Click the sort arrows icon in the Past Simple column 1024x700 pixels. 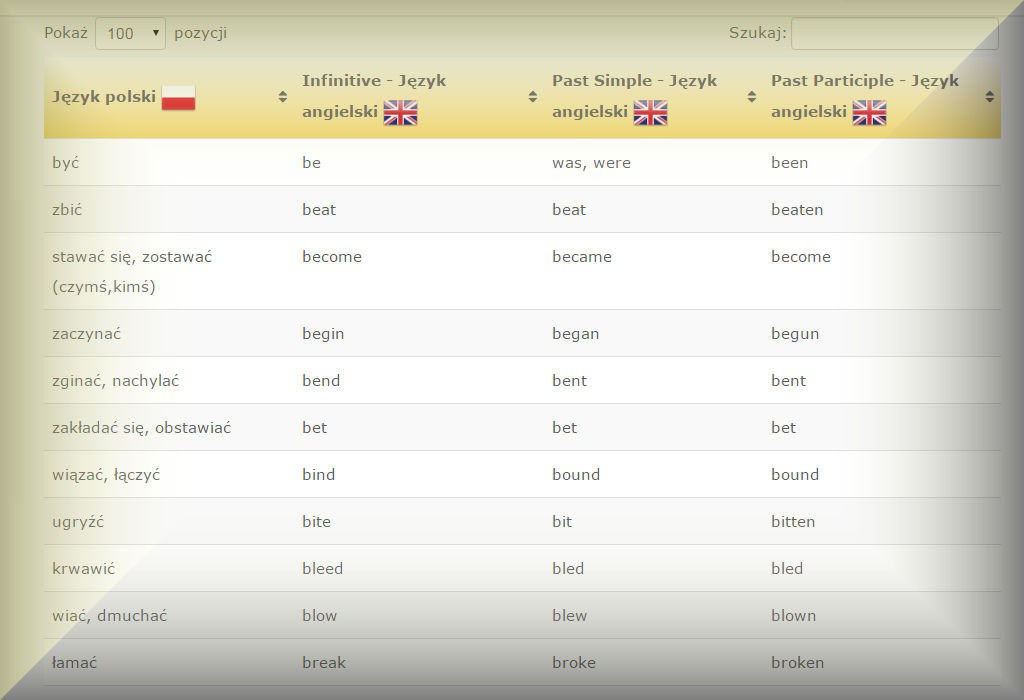click(x=752, y=97)
